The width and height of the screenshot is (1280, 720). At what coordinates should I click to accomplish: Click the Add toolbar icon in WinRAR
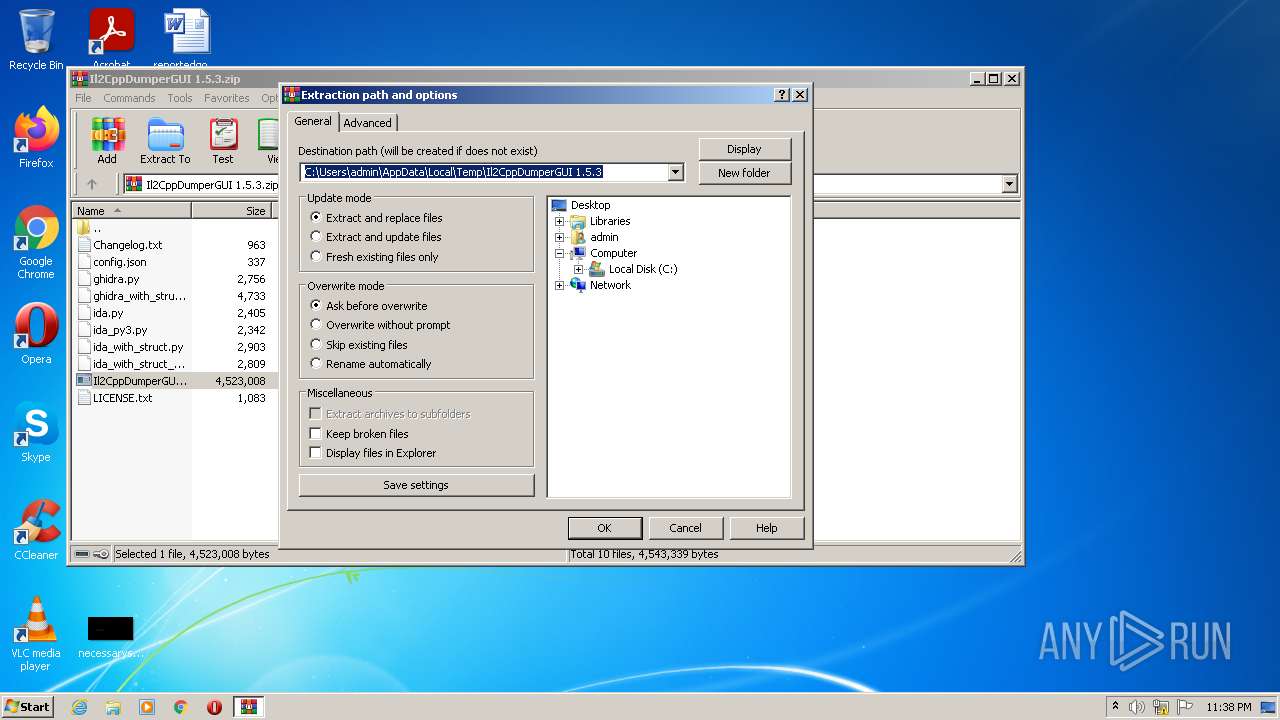107,141
